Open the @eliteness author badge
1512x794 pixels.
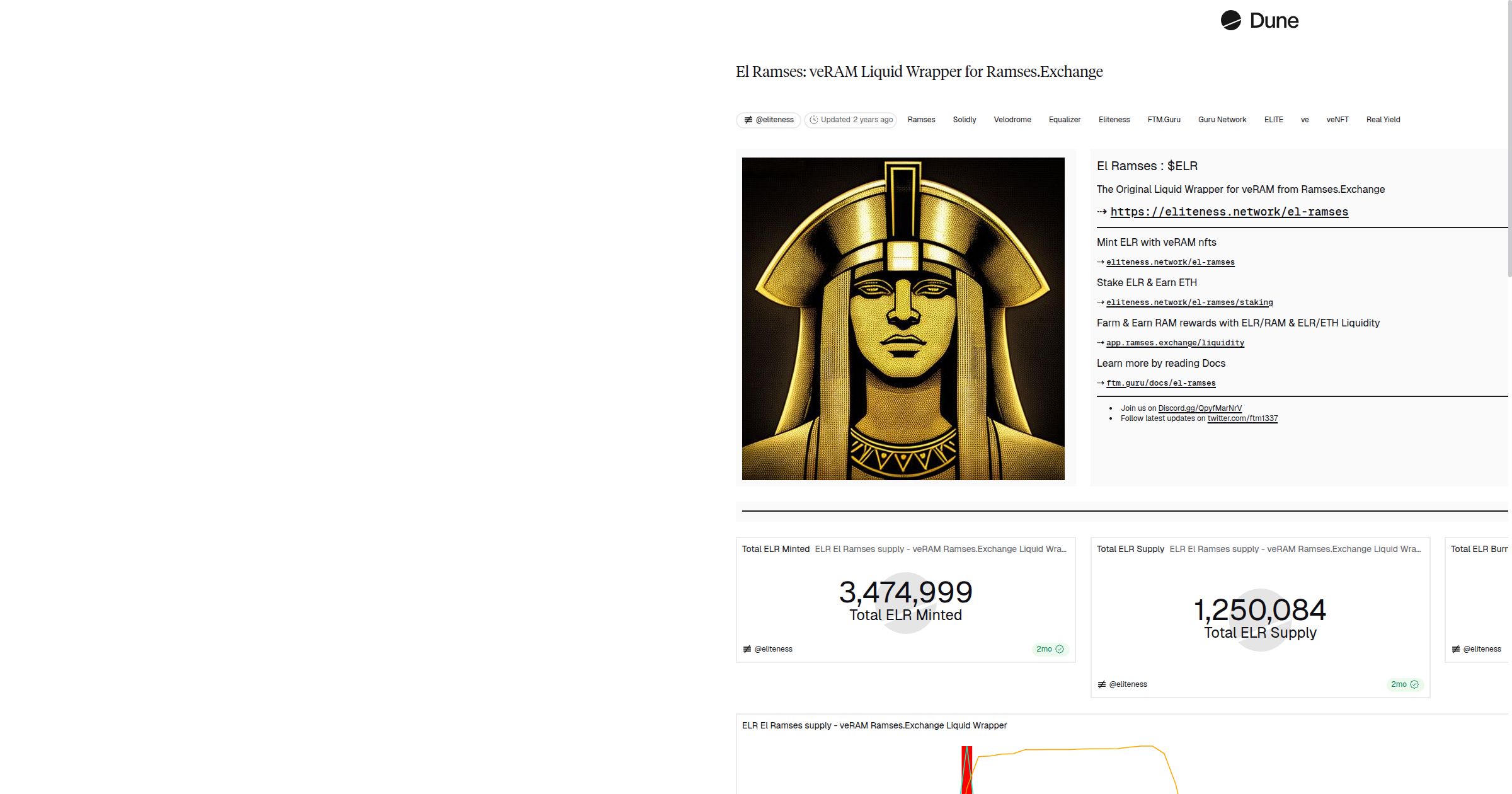point(769,120)
